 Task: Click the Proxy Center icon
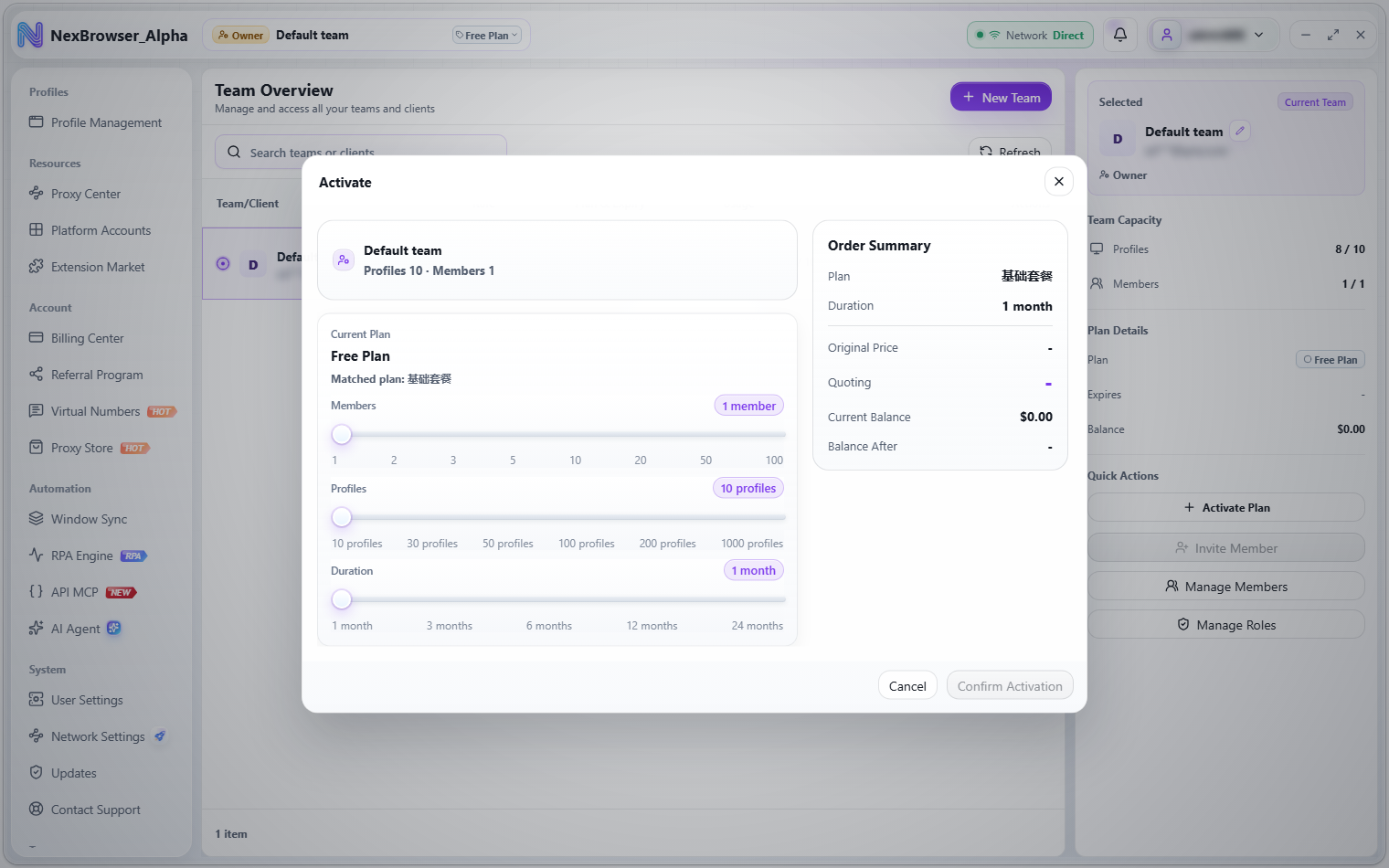(x=37, y=193)
